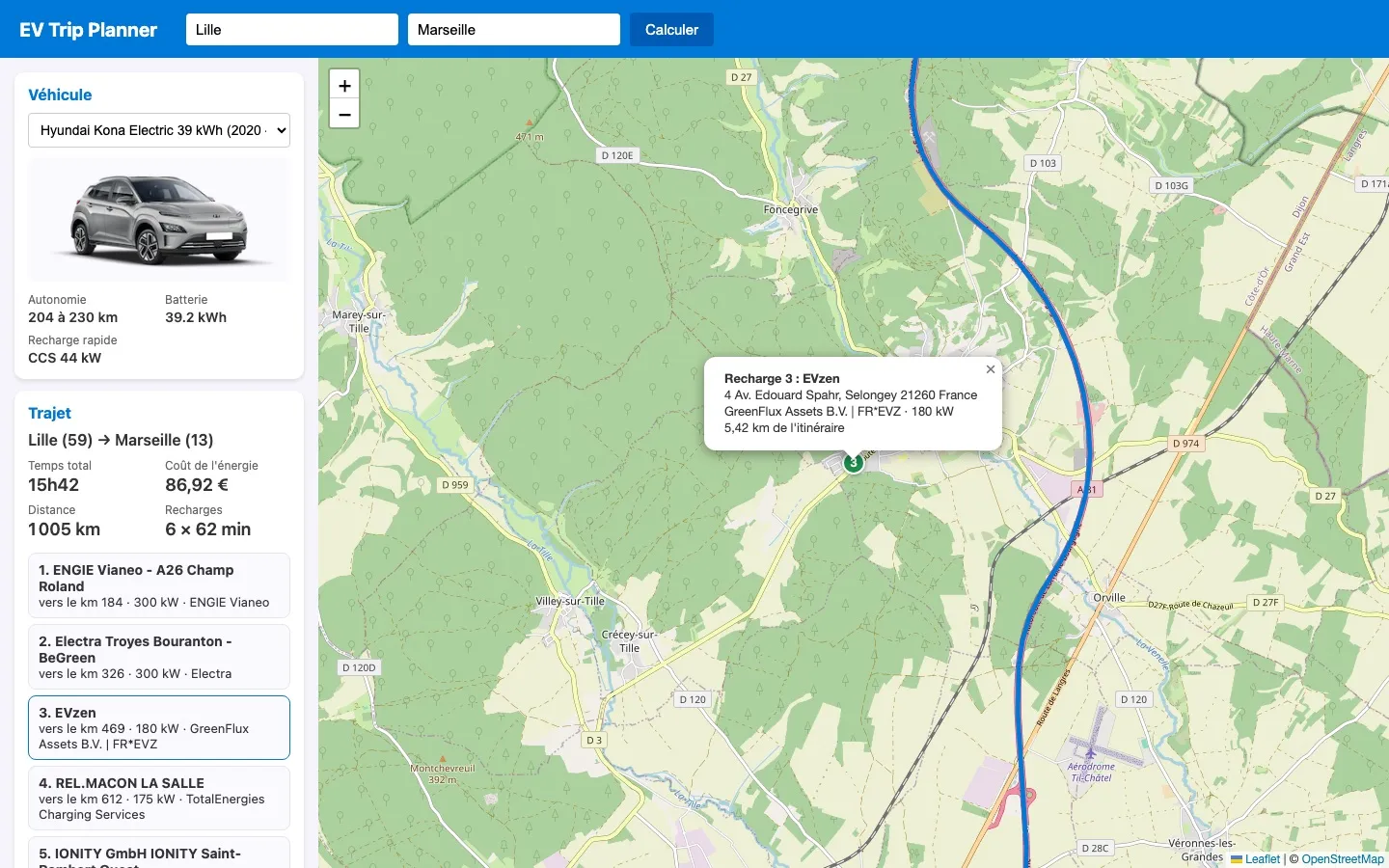This screenshot has width=1389, height=868.
Task: Select stop 3 EVzen in list
Action: [159, 728]
